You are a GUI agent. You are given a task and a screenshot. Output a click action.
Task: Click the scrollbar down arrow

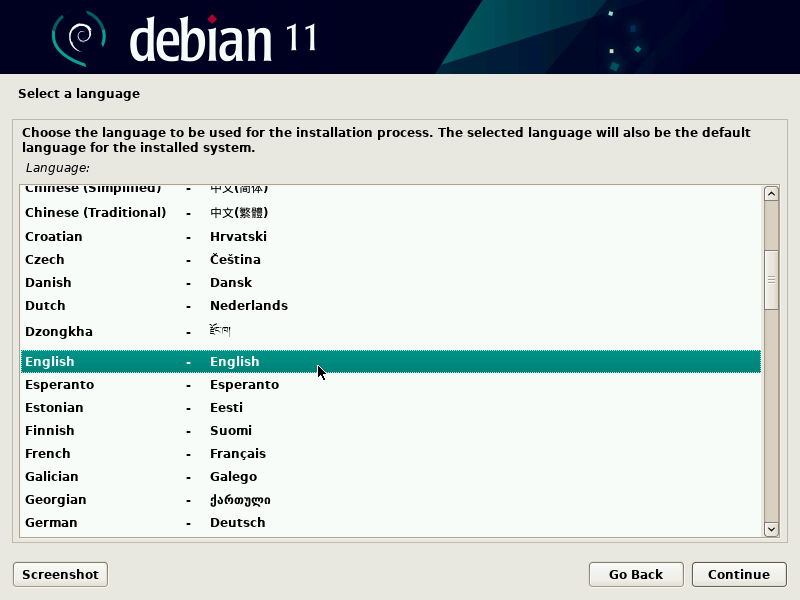click(x=771, y=529)
